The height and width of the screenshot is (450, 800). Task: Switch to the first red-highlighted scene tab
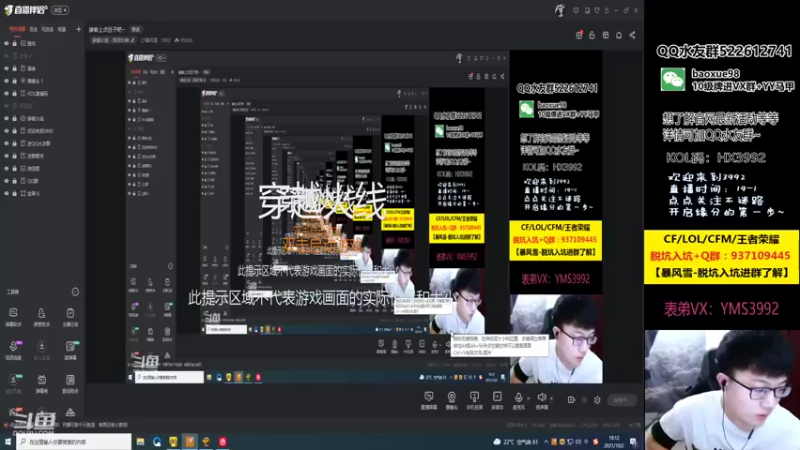17,29
